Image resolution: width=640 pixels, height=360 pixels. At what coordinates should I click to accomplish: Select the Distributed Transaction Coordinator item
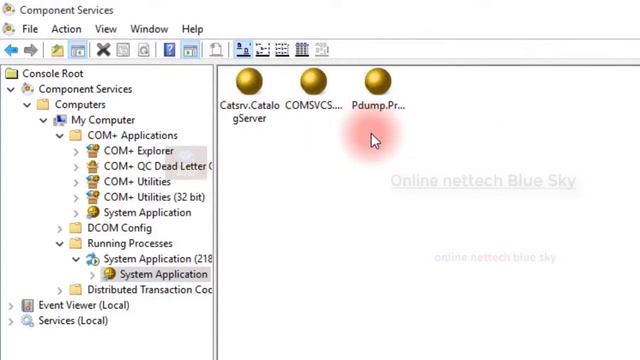click(150, 290)
